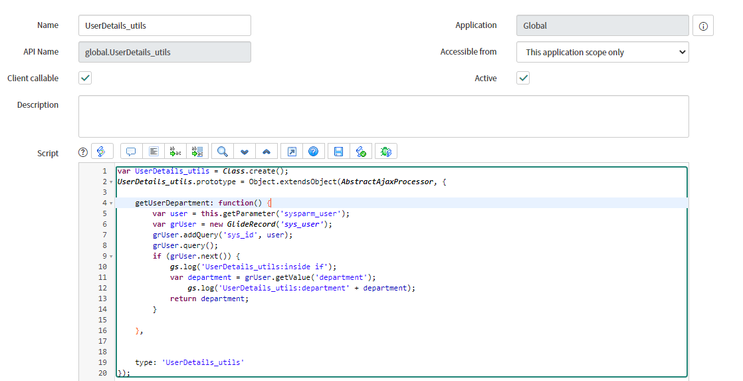The width and height of the screenshot is (743, 381).
Task: Click getValue('department') on line 11
Action: pos(325,277)
